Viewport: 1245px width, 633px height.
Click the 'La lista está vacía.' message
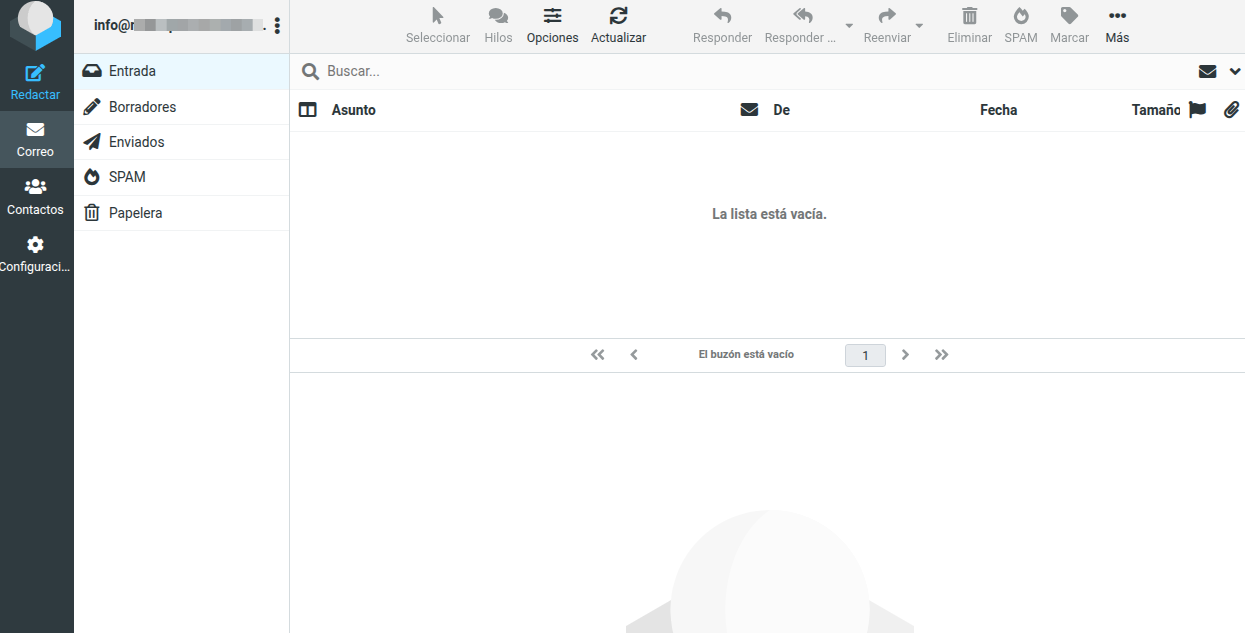tap(769, 214)
